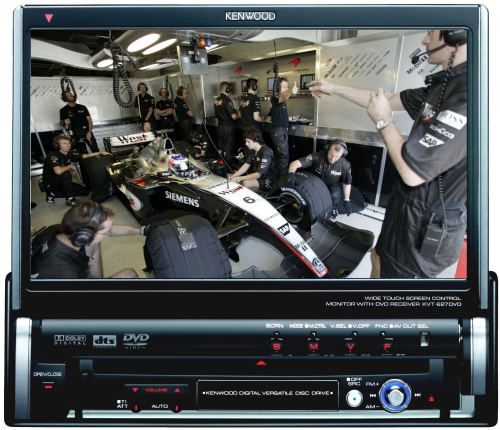Push the red eject button

coord(431,398)
